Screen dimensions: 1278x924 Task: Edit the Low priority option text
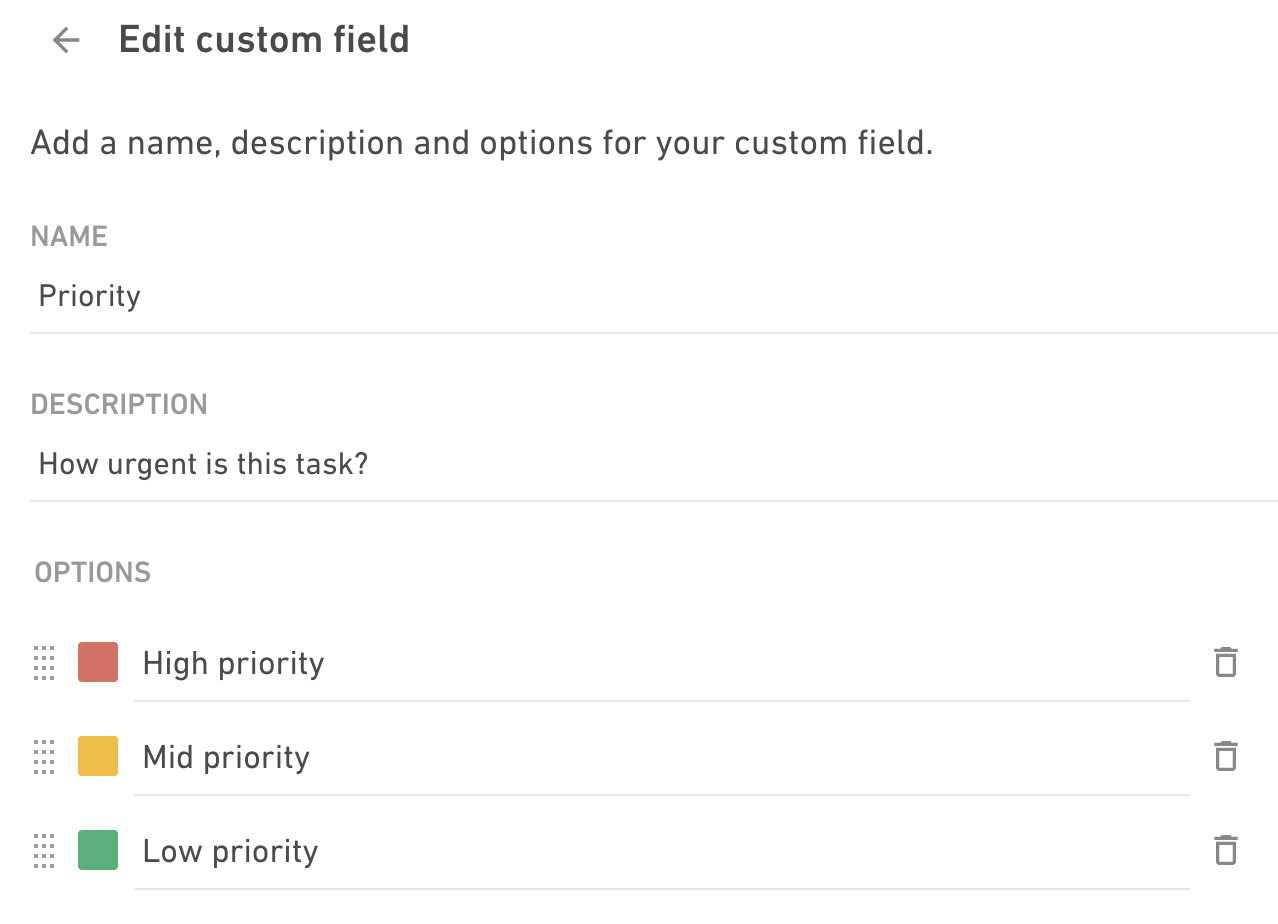pyautogui.click(x=661, y=853)
